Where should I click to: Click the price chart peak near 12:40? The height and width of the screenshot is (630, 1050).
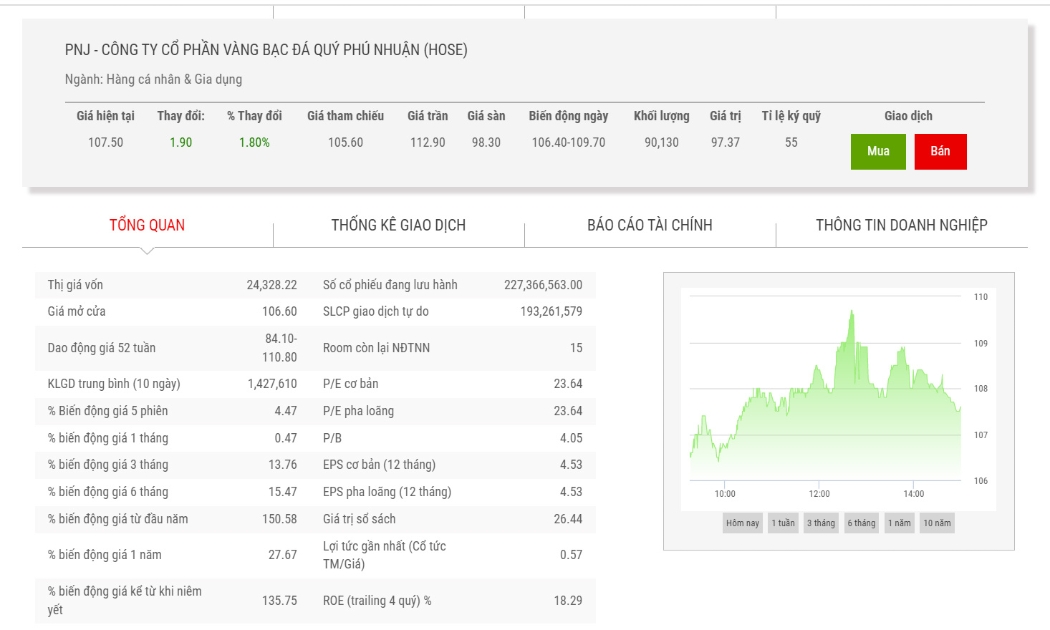coord(852,311)
